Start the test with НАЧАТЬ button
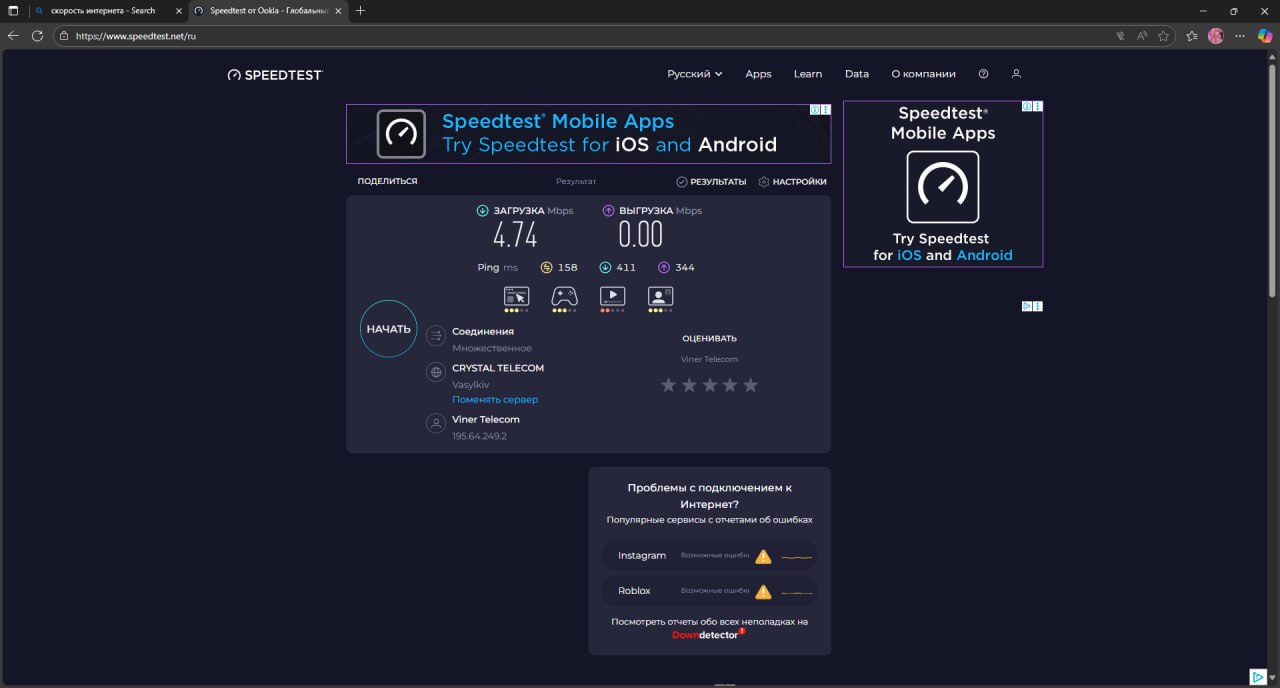 pos(388,329)
